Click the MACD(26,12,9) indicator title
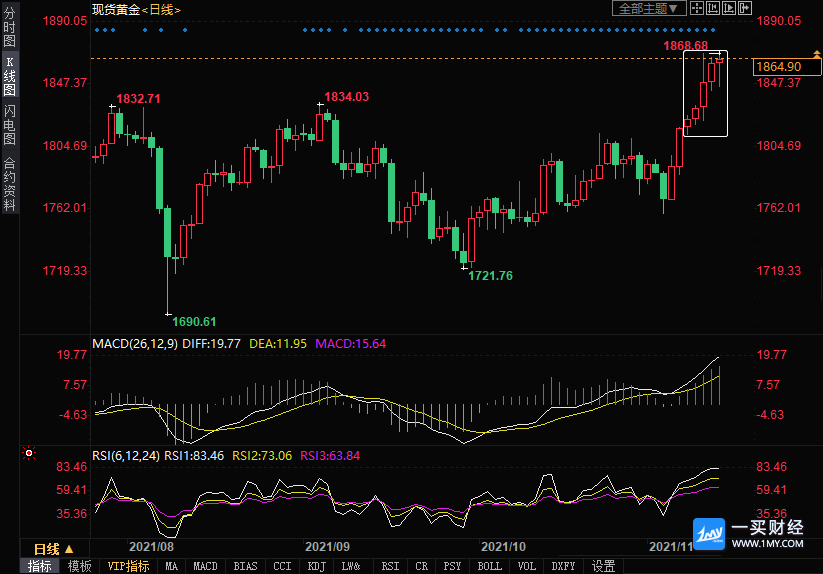 coord(135,344)
